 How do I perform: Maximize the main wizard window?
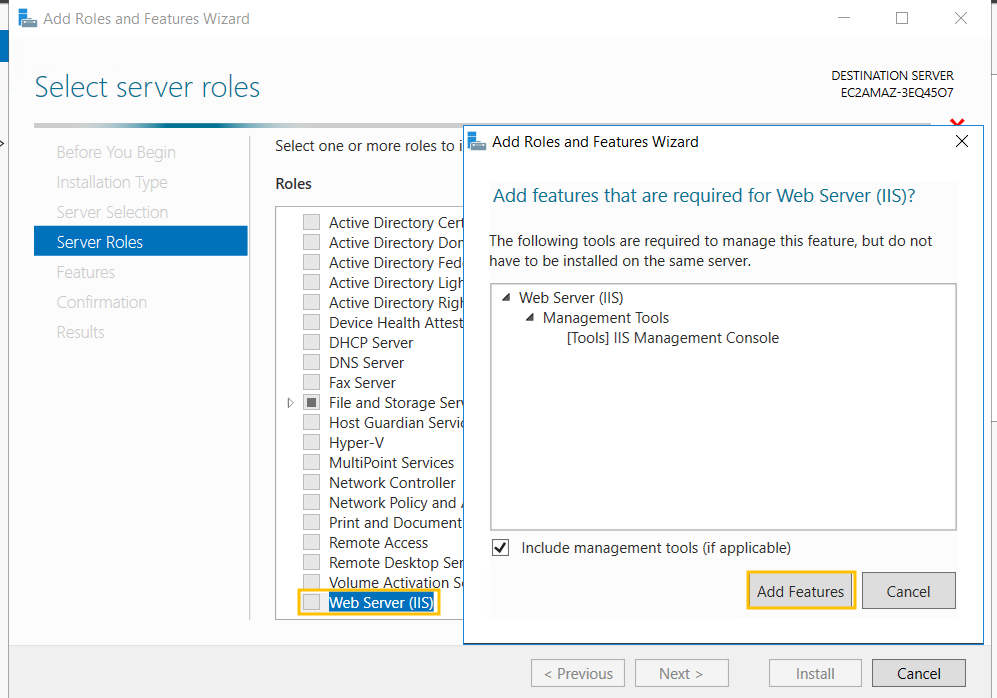(x=902, y=18)
